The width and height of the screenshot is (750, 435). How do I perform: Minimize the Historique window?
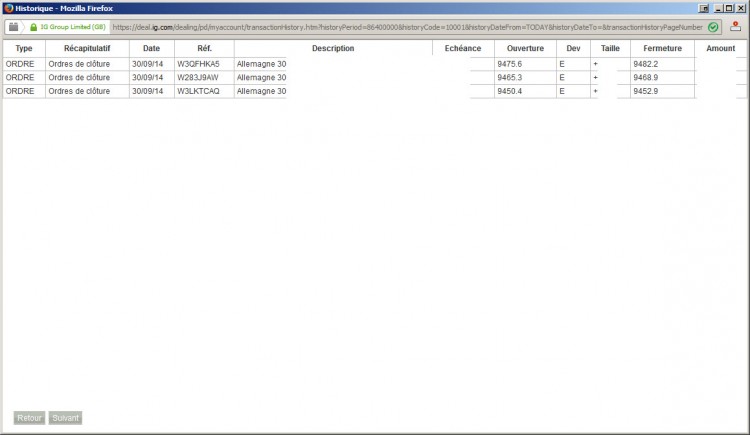pos(718,8)
